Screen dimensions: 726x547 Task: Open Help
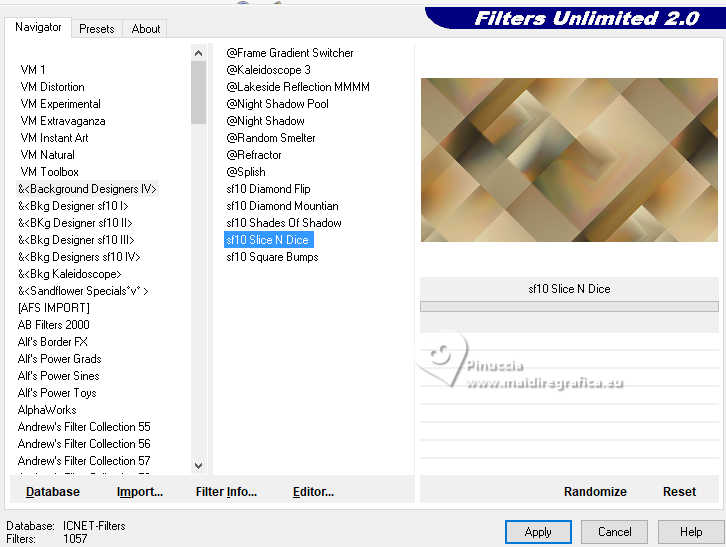tap(691, 532)
